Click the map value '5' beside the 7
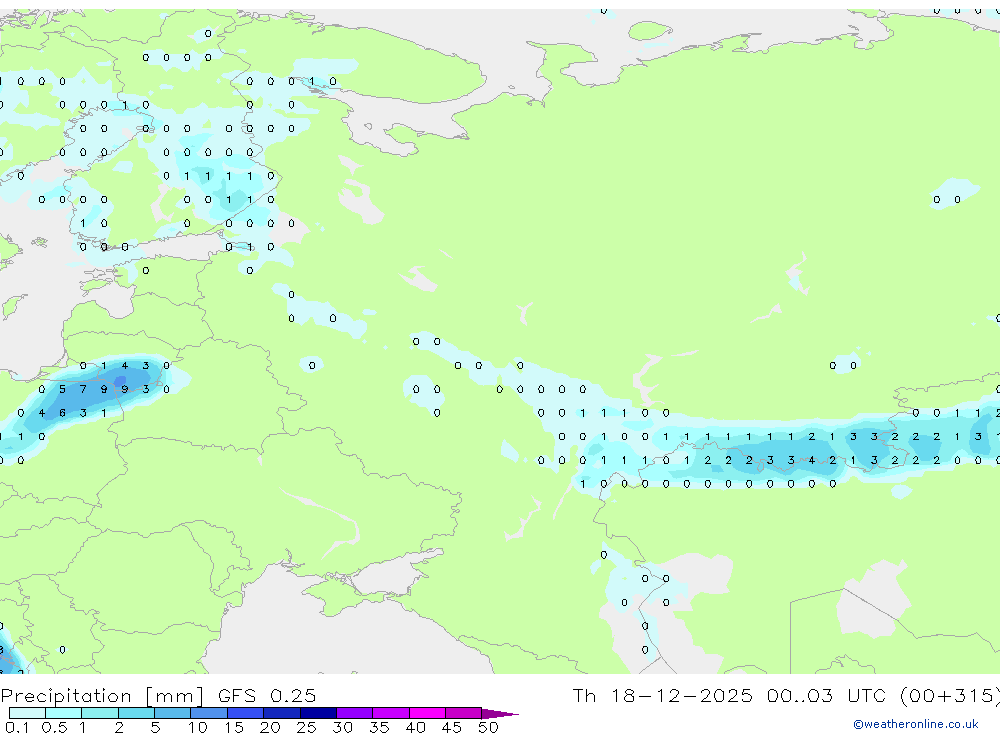The image size is (1000, 733). [62, 389]
